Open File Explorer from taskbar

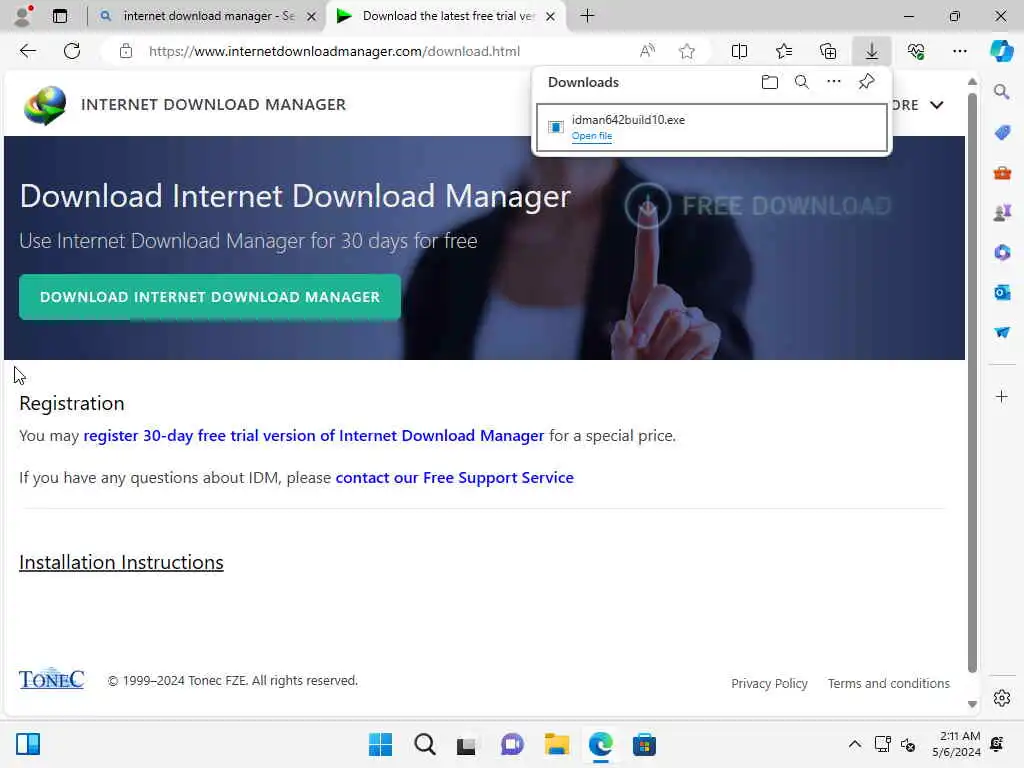[556, 744]
